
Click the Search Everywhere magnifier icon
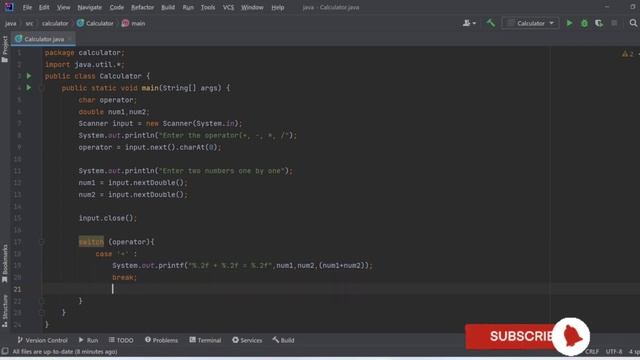633,23
